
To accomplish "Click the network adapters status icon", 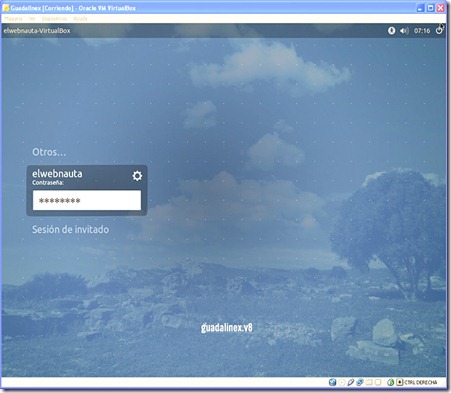I will coord(359,382).
